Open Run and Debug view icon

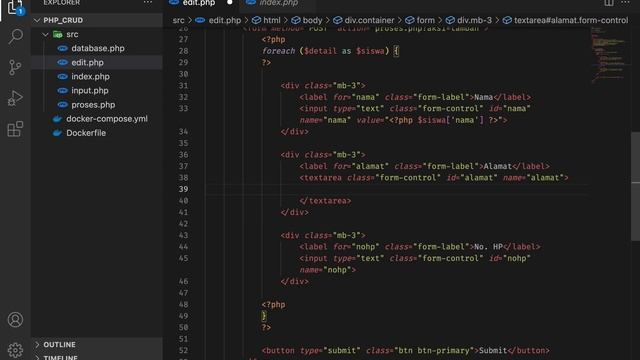pos(15,98)
